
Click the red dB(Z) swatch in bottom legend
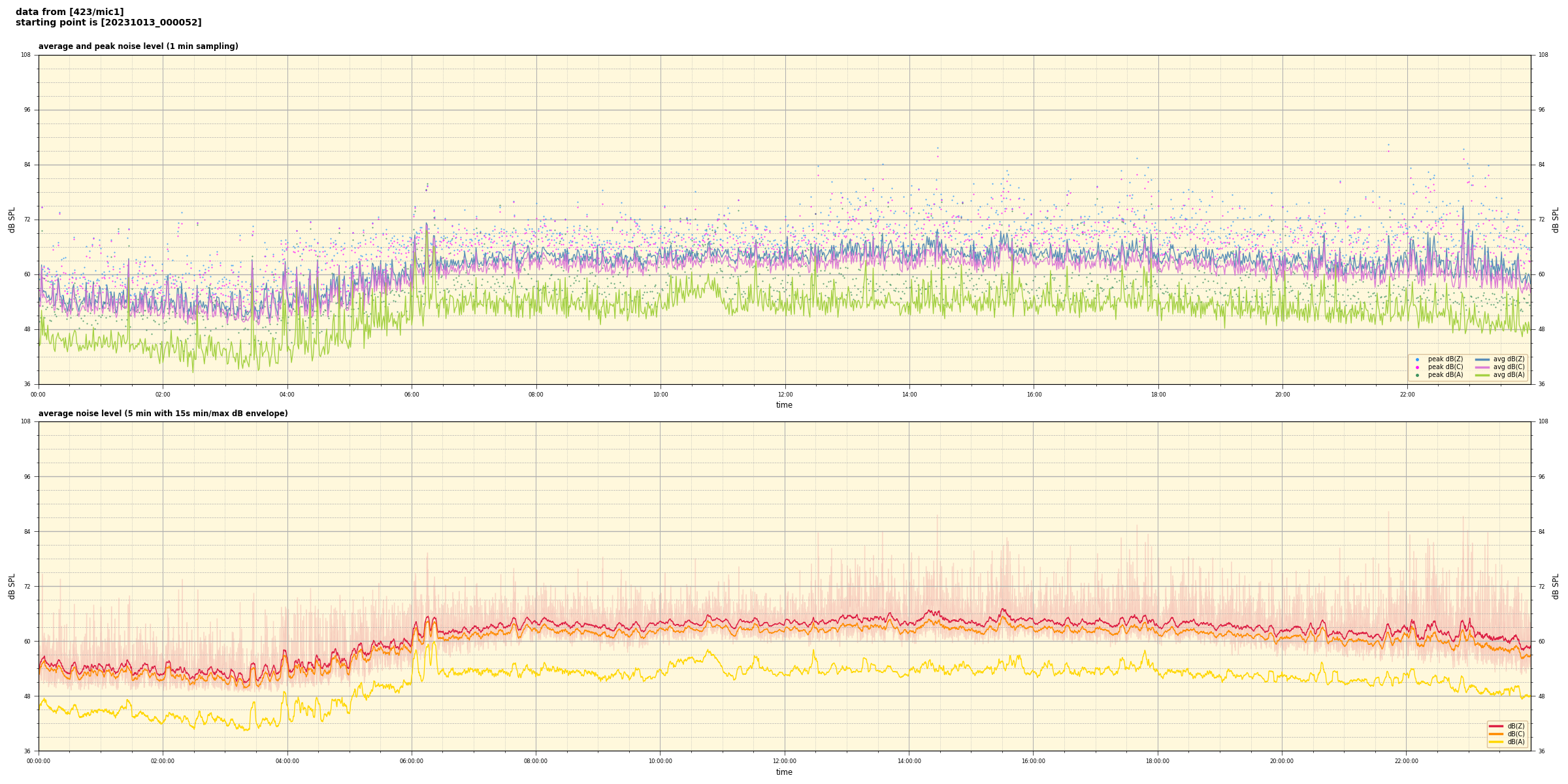pyautogui.click(x=1496, y=726)
